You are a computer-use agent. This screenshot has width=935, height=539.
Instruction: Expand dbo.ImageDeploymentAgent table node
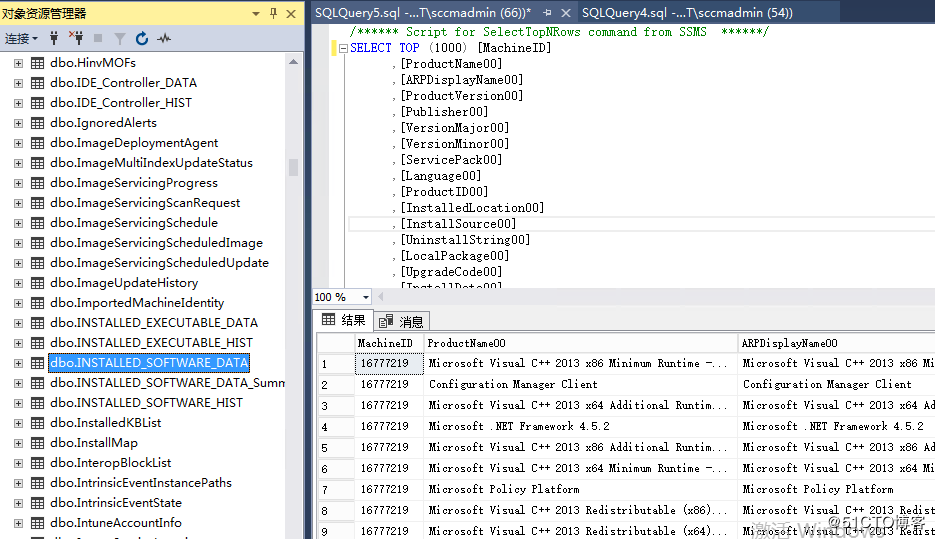[18, 143]
